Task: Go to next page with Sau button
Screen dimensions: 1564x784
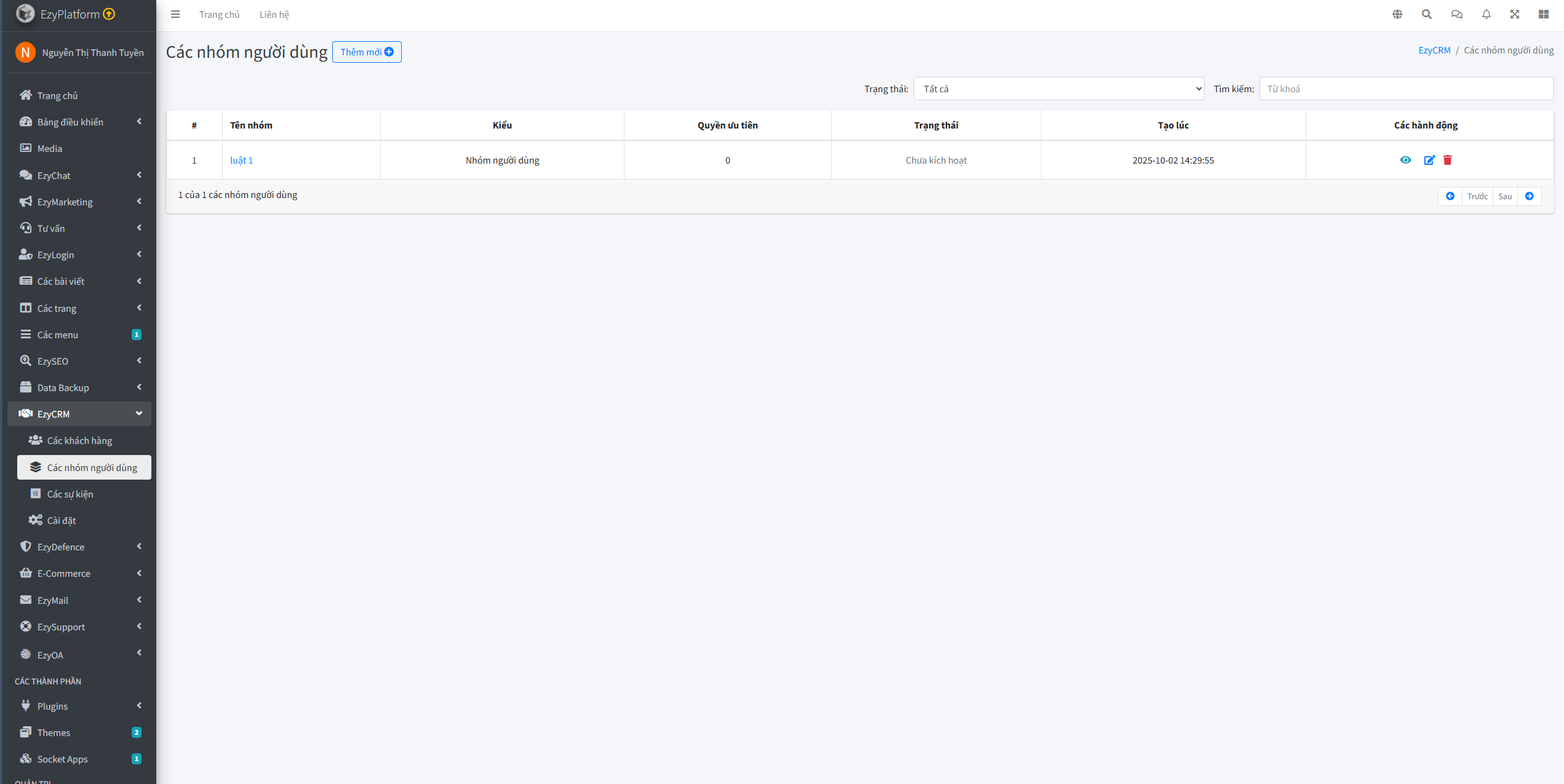Action: [x=1505, y=196]
